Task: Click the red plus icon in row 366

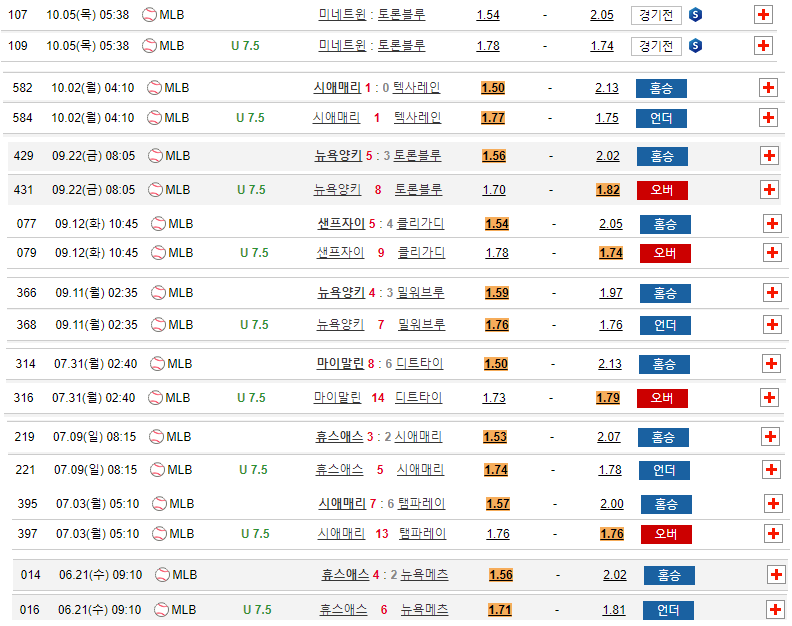Action: (x=771, y=293)
